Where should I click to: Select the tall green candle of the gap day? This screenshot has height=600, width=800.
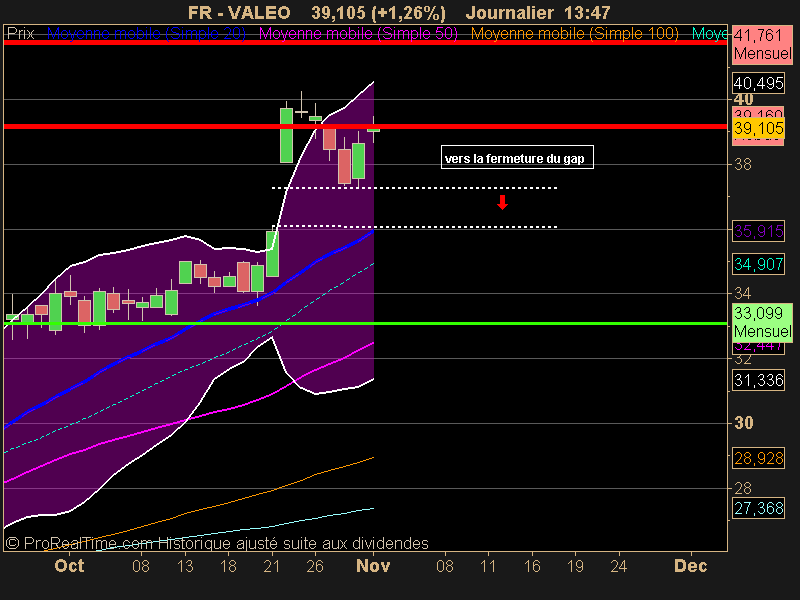click(287, 135)
